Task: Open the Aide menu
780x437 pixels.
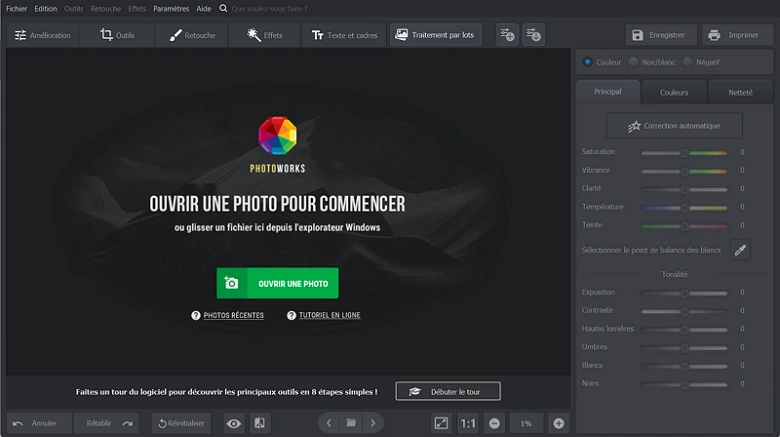Action: click(x=203, y=8)
